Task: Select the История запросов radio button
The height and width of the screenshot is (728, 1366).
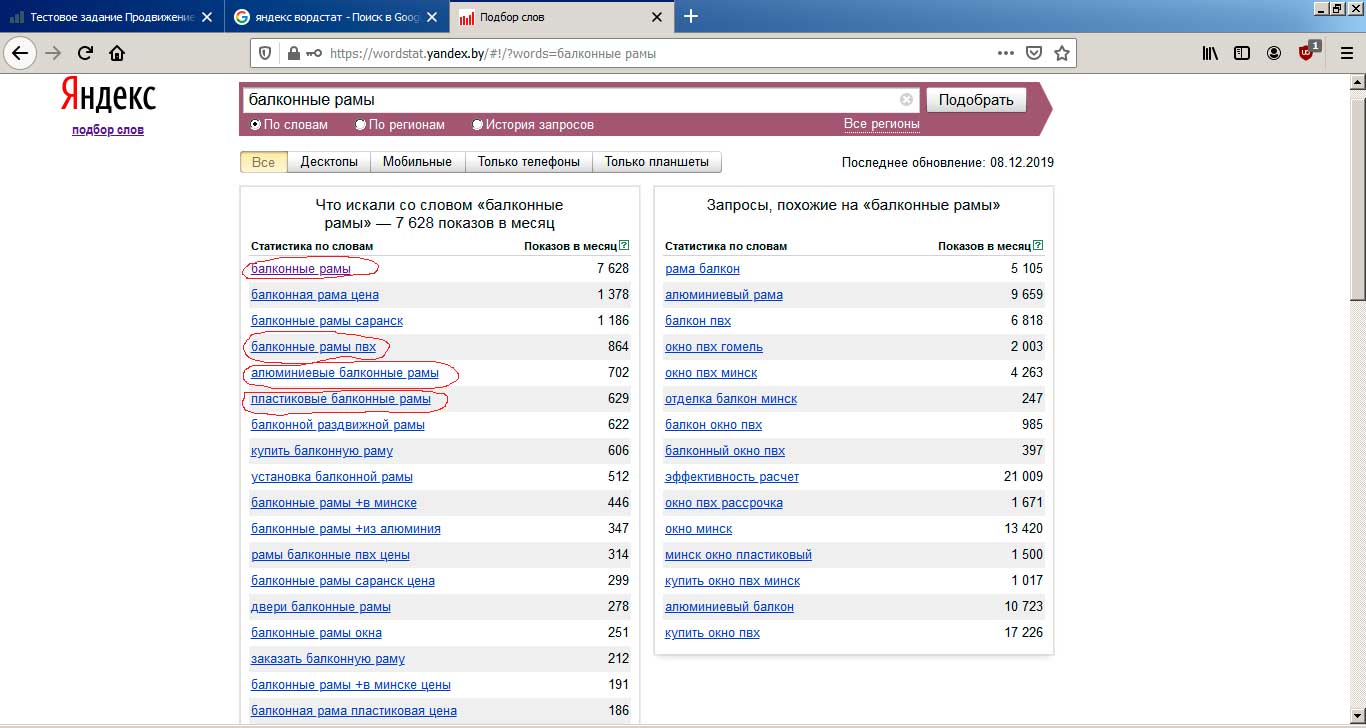Action: point(478,125)
